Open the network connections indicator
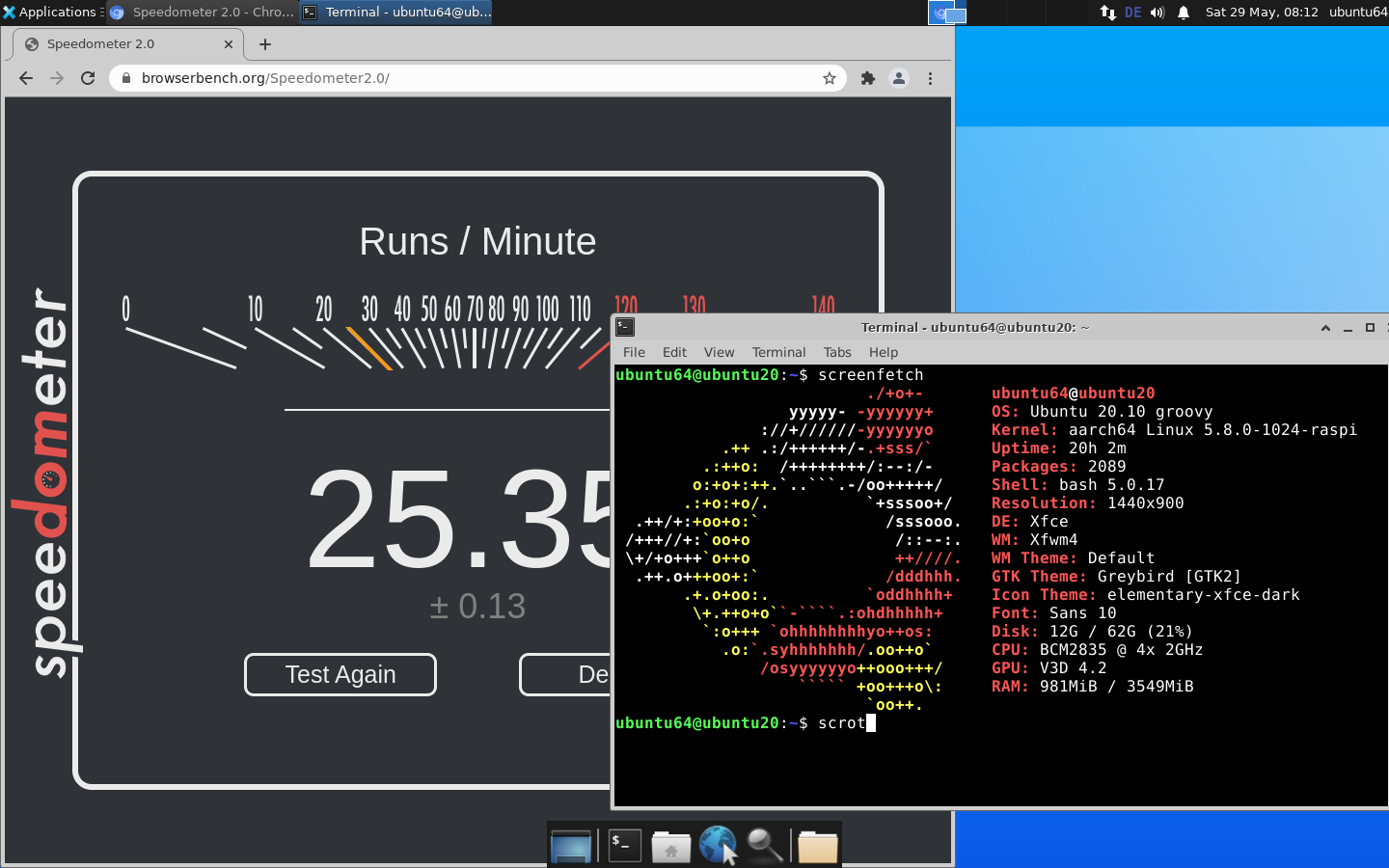Image resolution: width=1389 pixels, height=868 pixels. 1107,13
